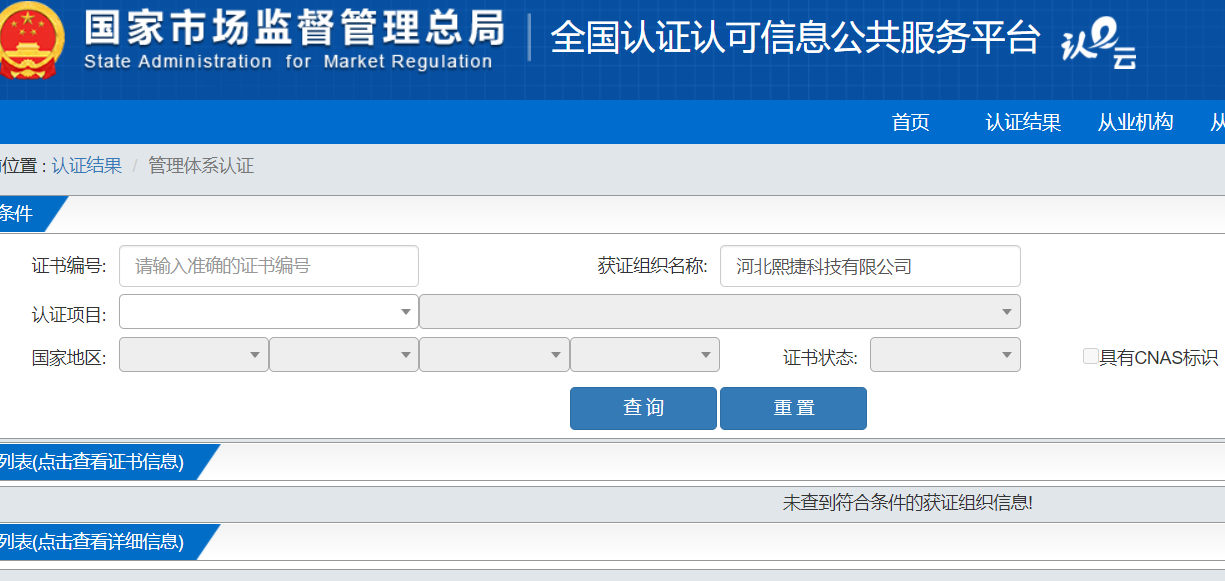
Task: Click the 证书状态 label
Action: point(820,357)
